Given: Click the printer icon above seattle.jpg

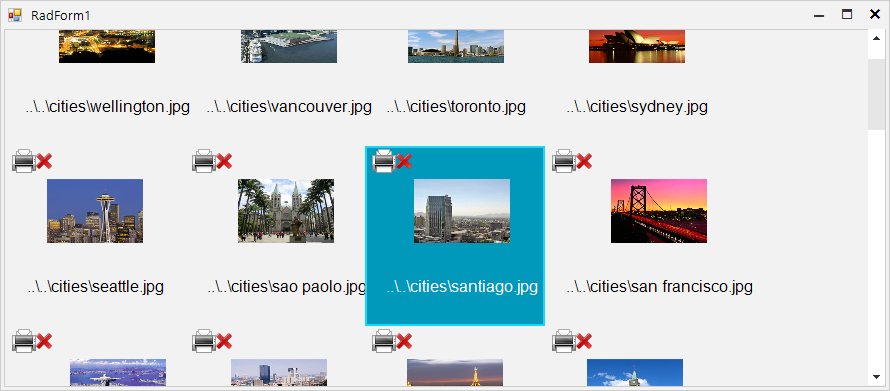Looking at the screenshot, I should point(24,161).
